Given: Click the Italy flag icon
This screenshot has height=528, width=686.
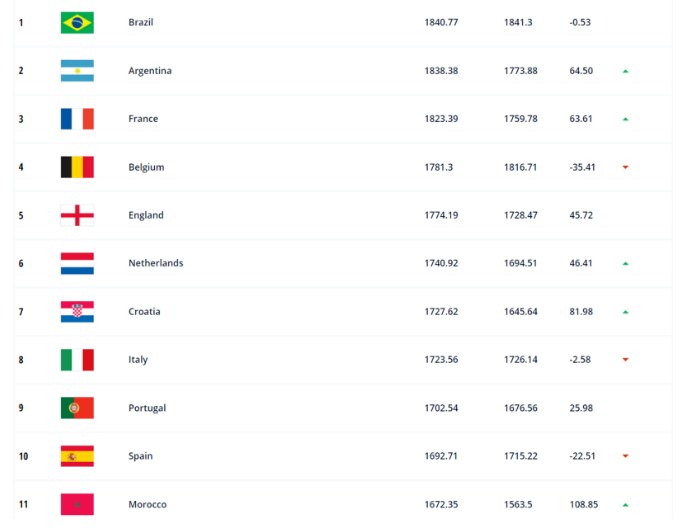Looking at the screenshot, I should 77,360.
